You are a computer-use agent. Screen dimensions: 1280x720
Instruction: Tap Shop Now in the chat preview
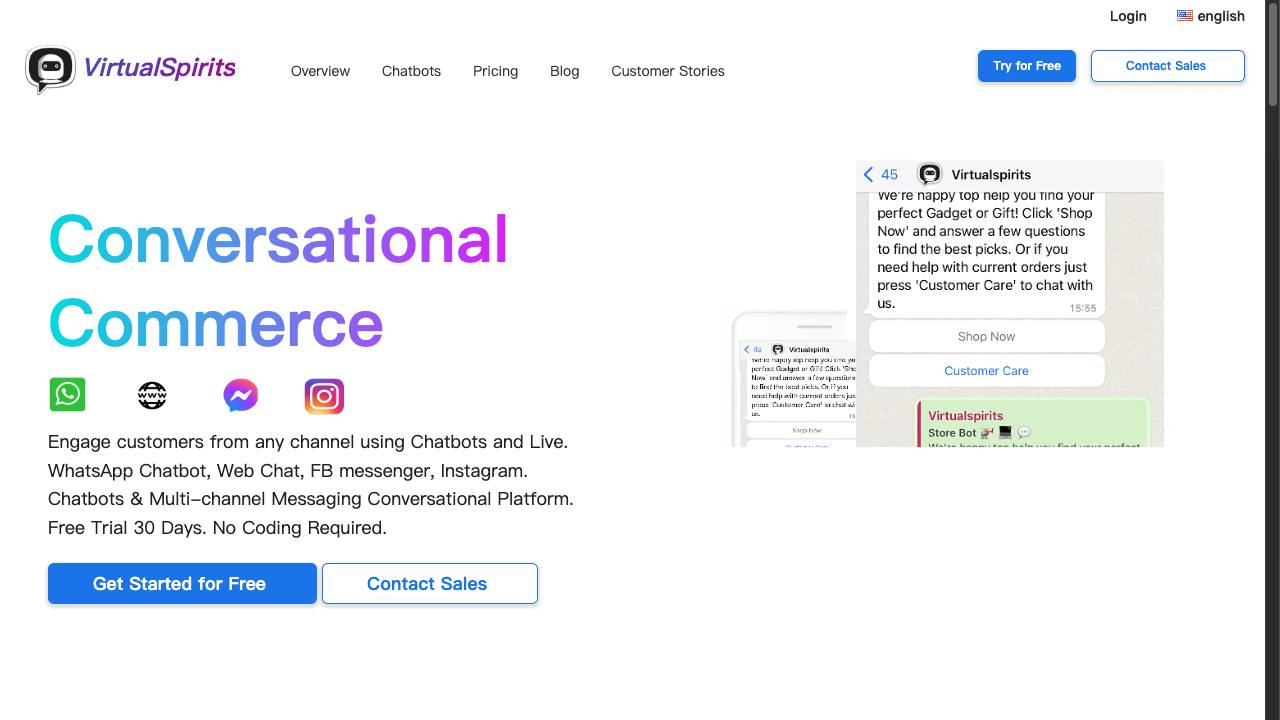pos(987,337)
